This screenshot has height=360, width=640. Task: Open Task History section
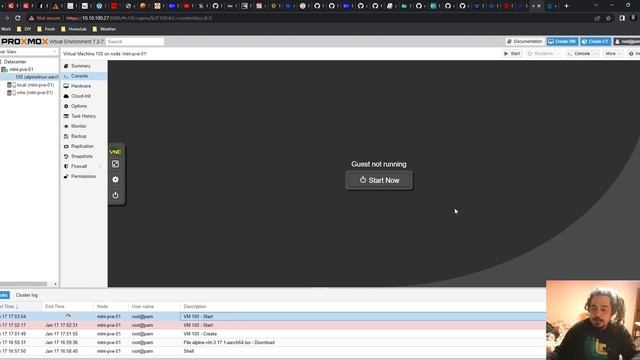tap(84, 116)
